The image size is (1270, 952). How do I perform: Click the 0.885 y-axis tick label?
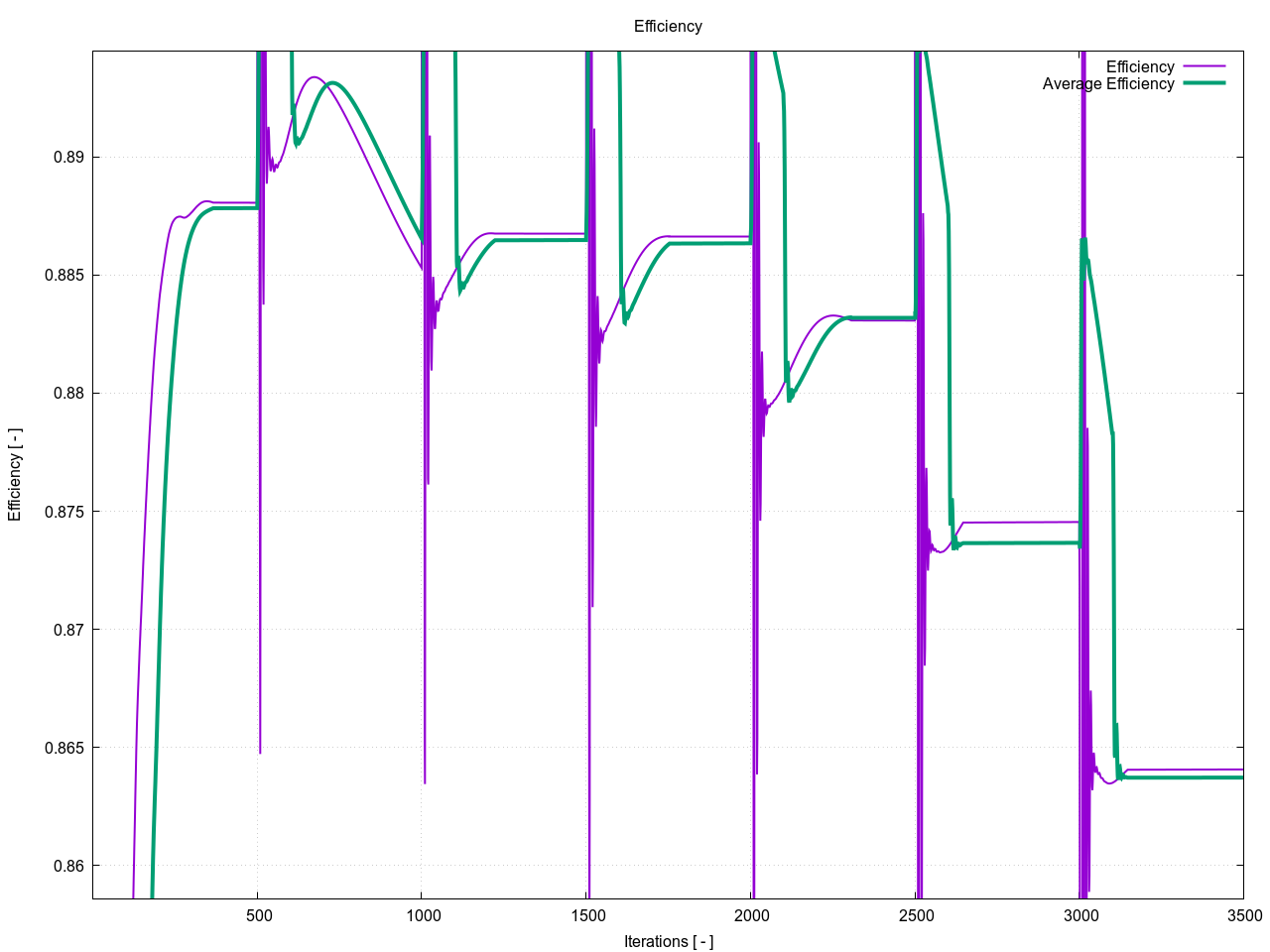(65, 276)
